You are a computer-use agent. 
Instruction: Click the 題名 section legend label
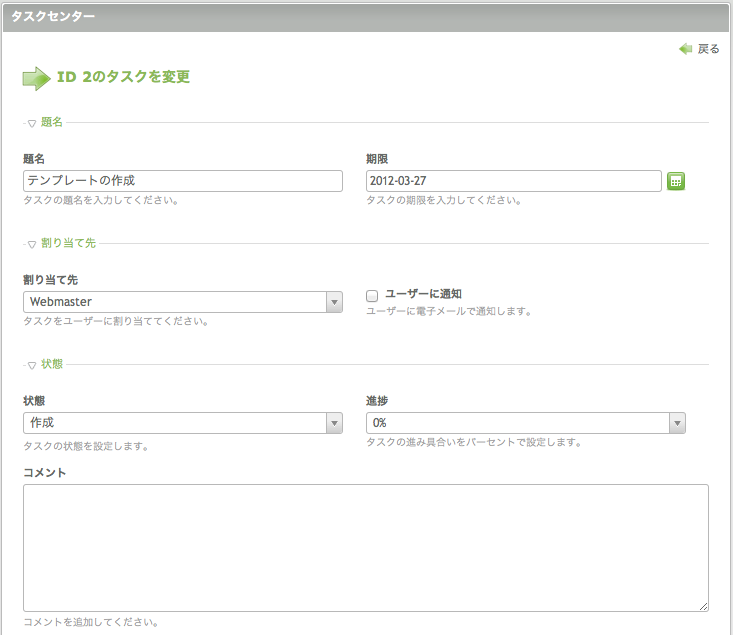(51, 122)
